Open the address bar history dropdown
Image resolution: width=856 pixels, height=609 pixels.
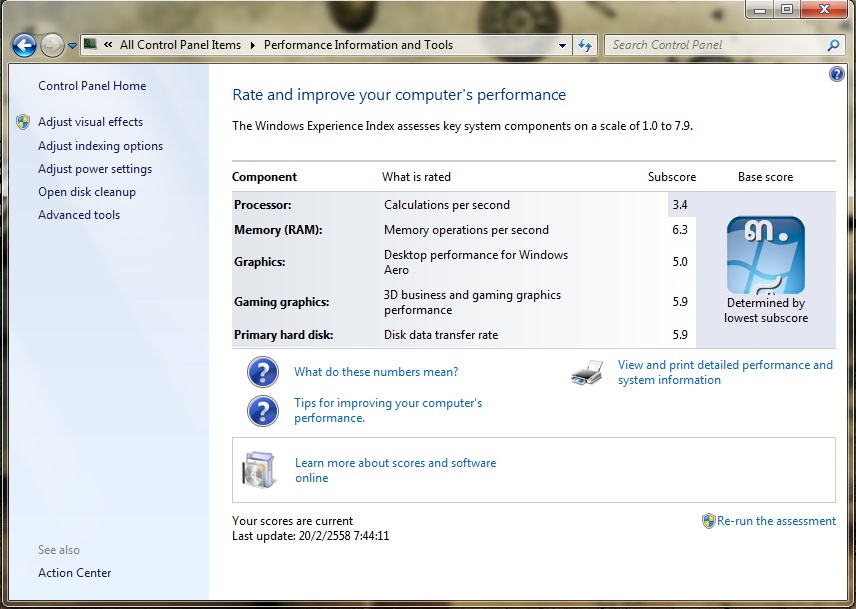pos(562,46)
